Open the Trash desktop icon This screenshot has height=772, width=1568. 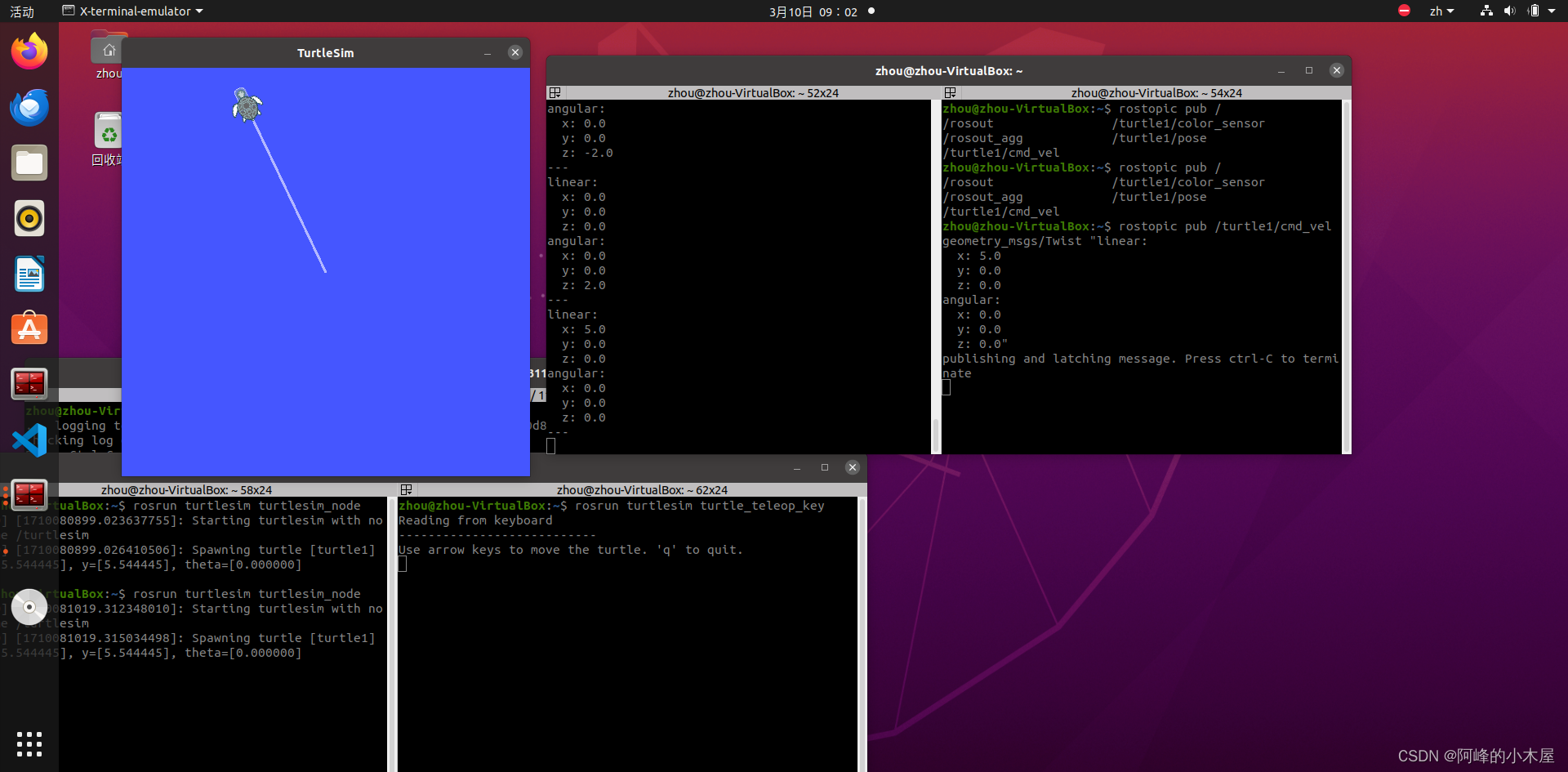[x=108, y=139]
